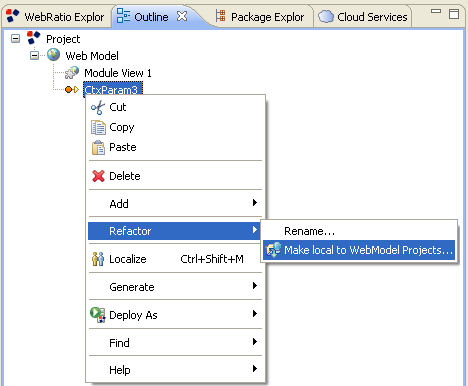Open the Refactor menu entry

pos(175,231)
